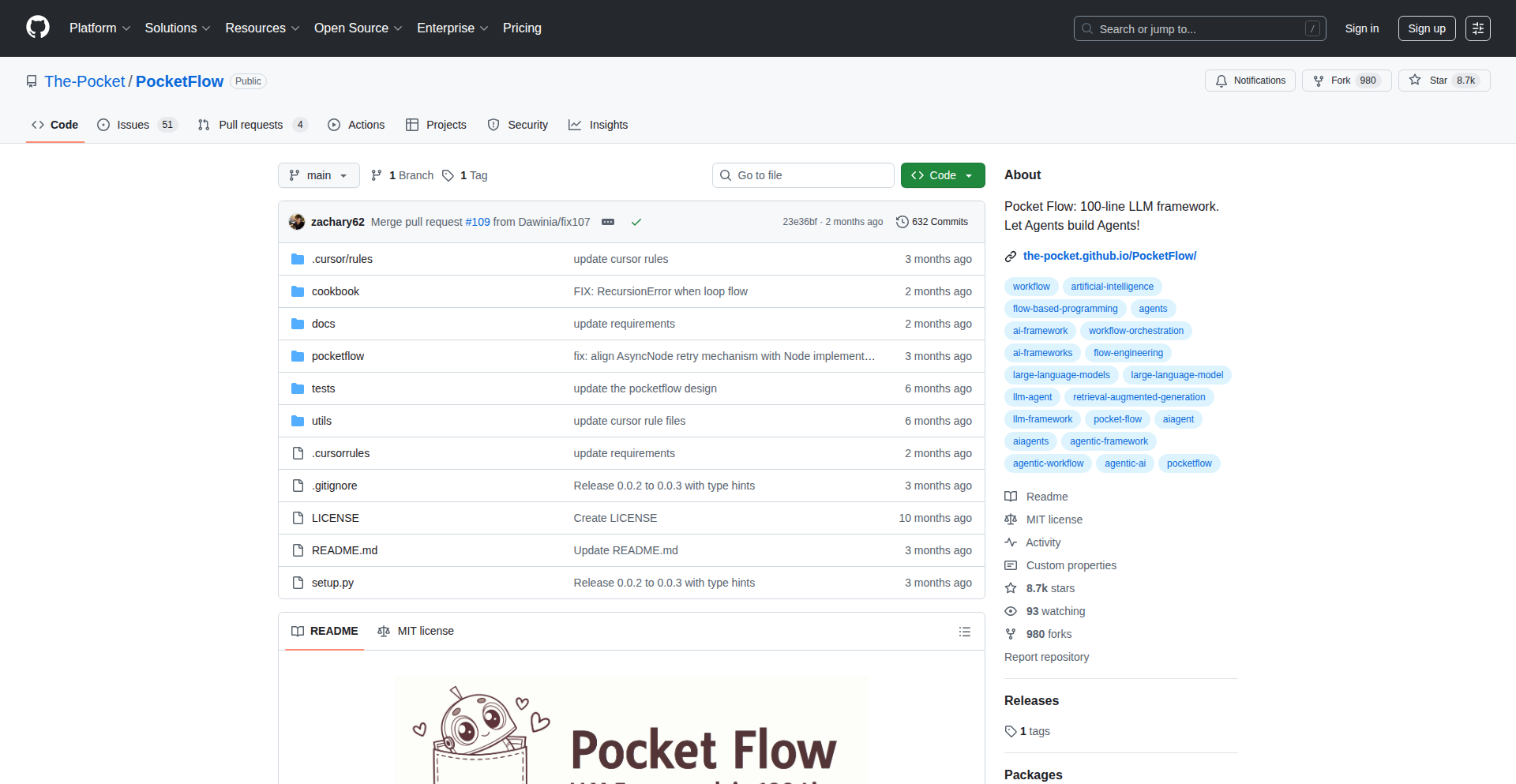Click the Go to file search field
Image resolution: width=1516 pixels, height=784 pixels.
tap(803, 175)
